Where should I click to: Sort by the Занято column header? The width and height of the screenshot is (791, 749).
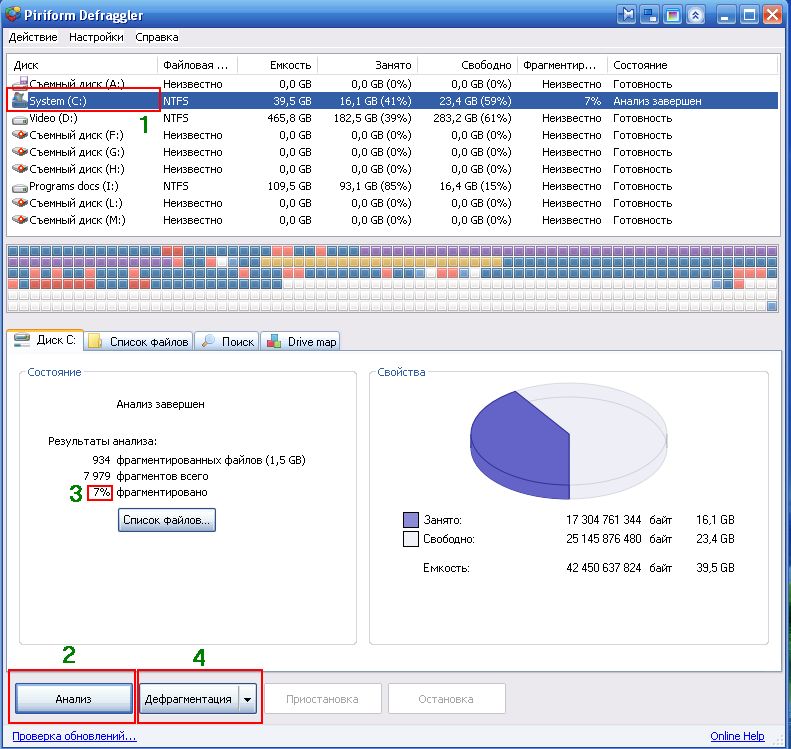click(367, 65)
